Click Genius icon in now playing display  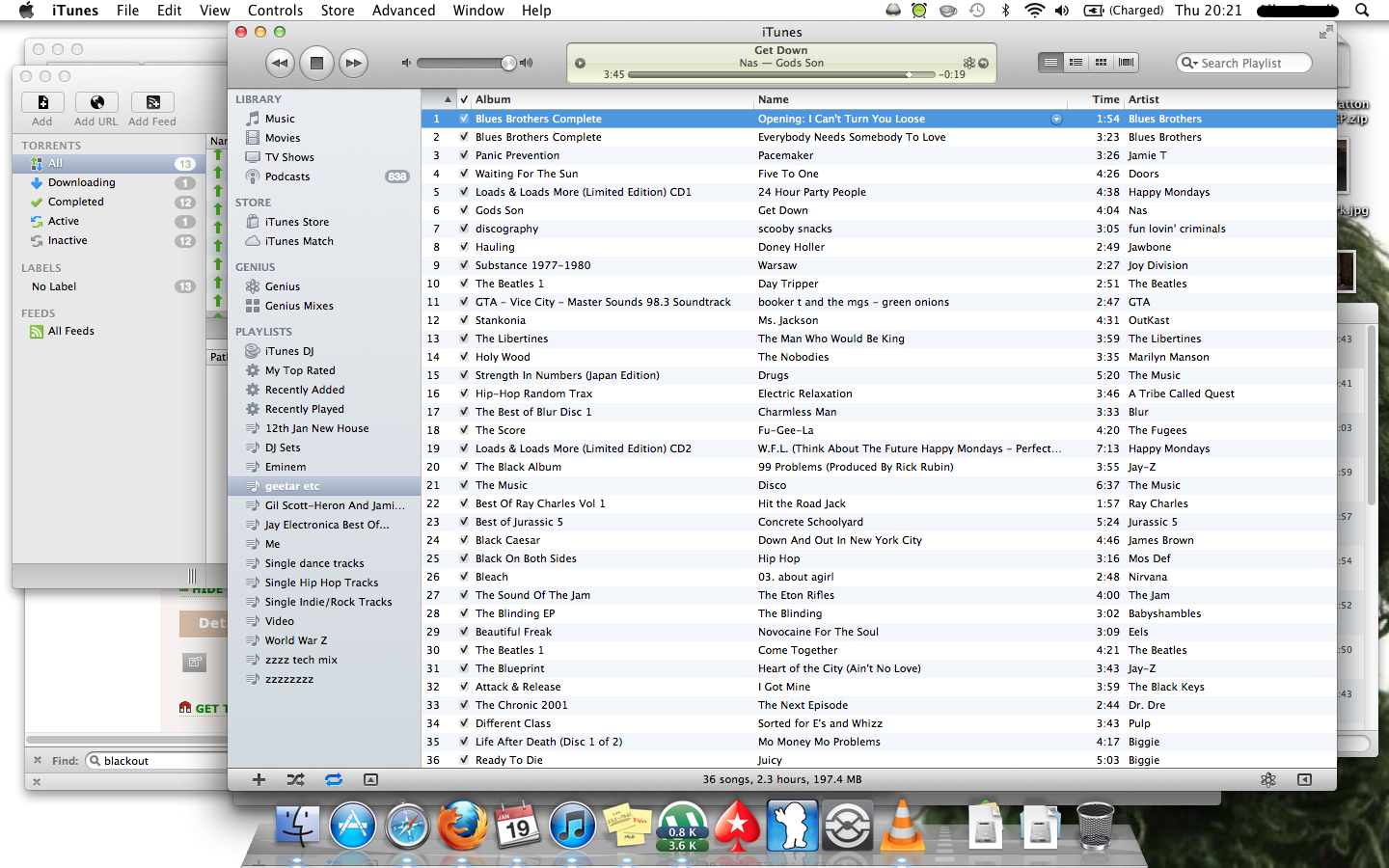coord(968,63)
